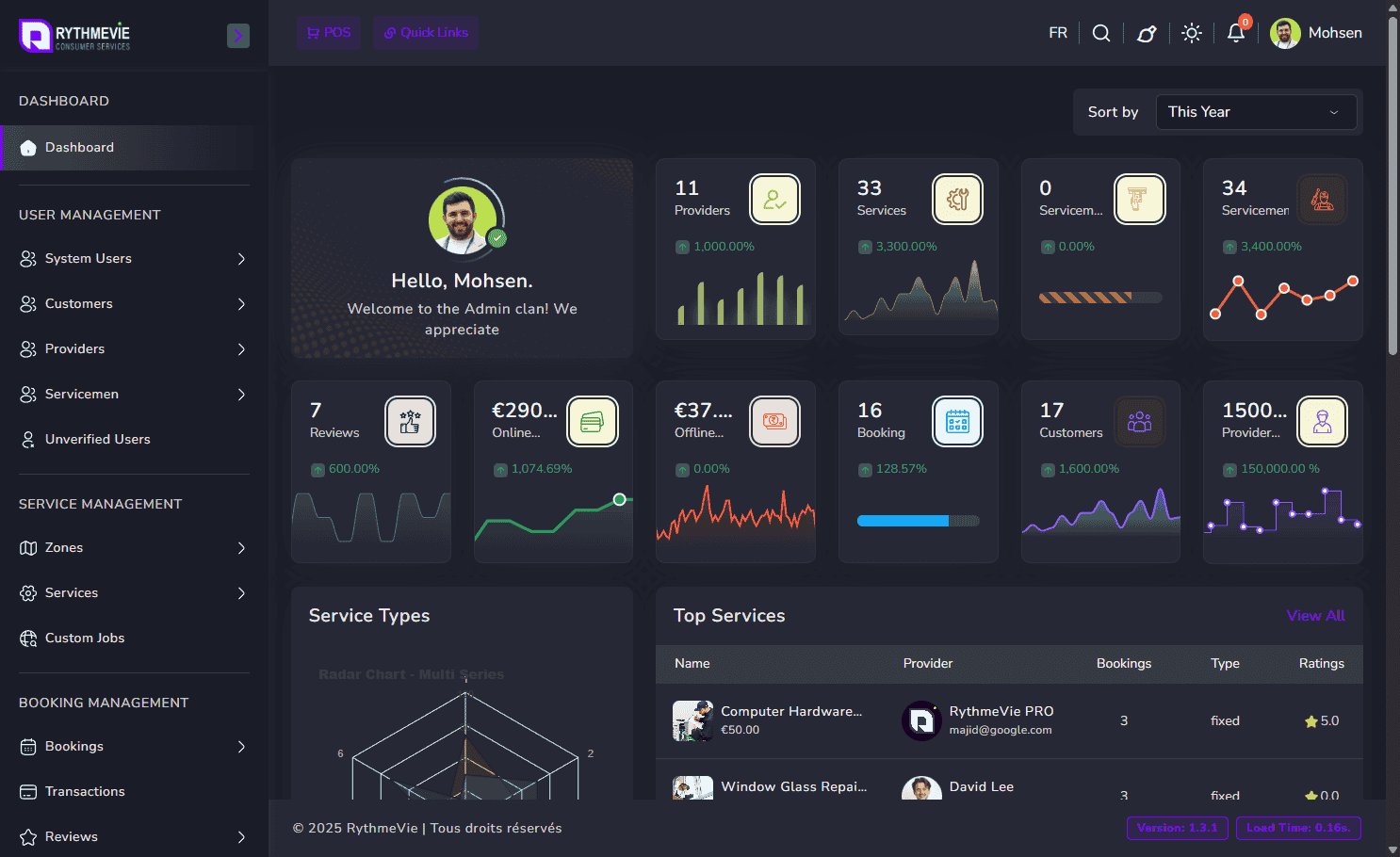Click RythmeVie PRO provider avatar
This screenshot has height=857, width=1400.
pos(921,721)
